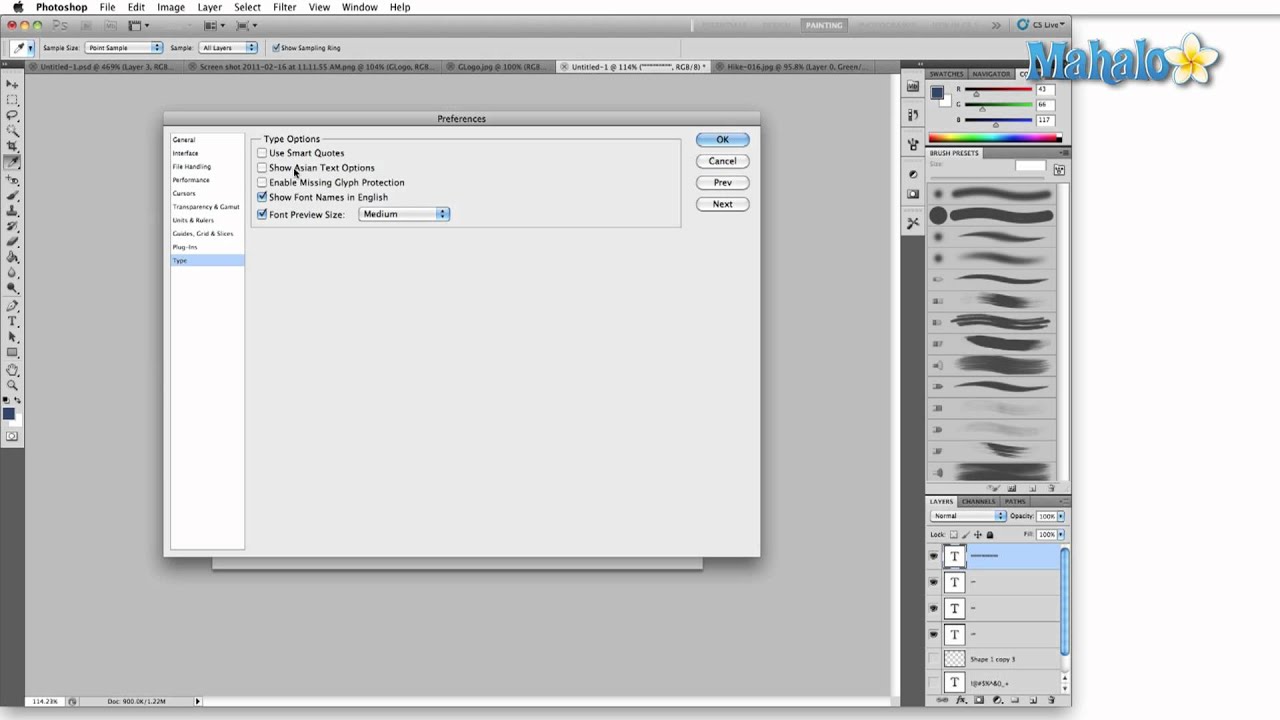This screenshot has width=1280, height=720.
Task: Open the Mini Bridge panel icon
Action: pos(913,87)
